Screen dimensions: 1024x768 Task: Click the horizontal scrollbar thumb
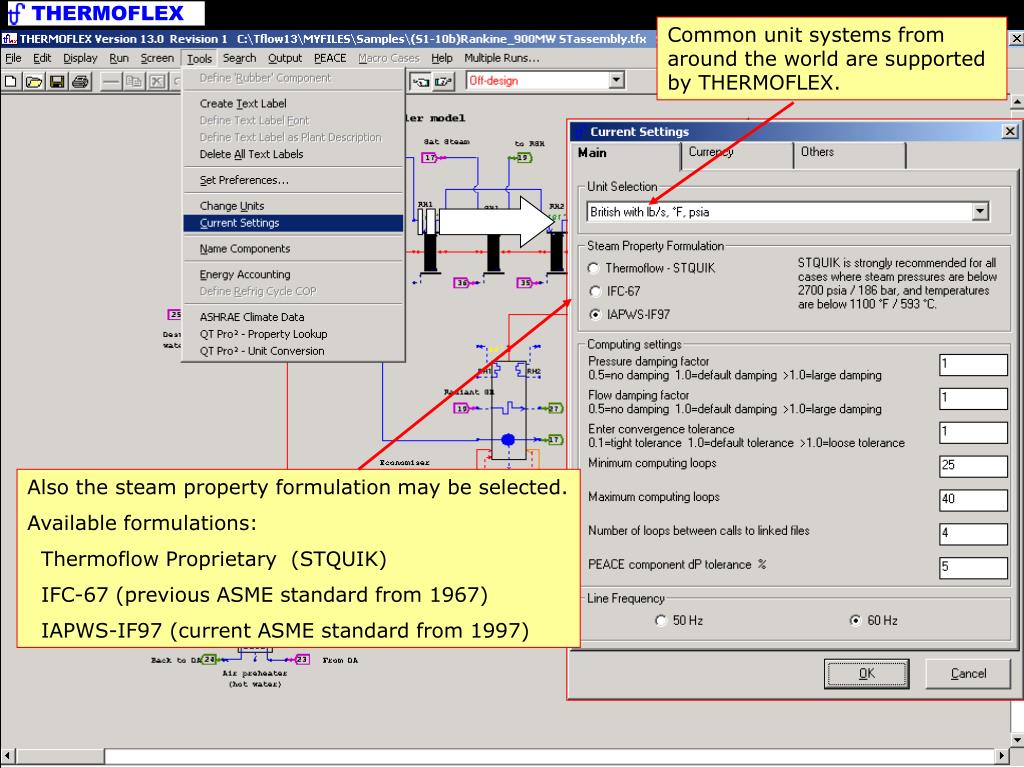point(59,756)
